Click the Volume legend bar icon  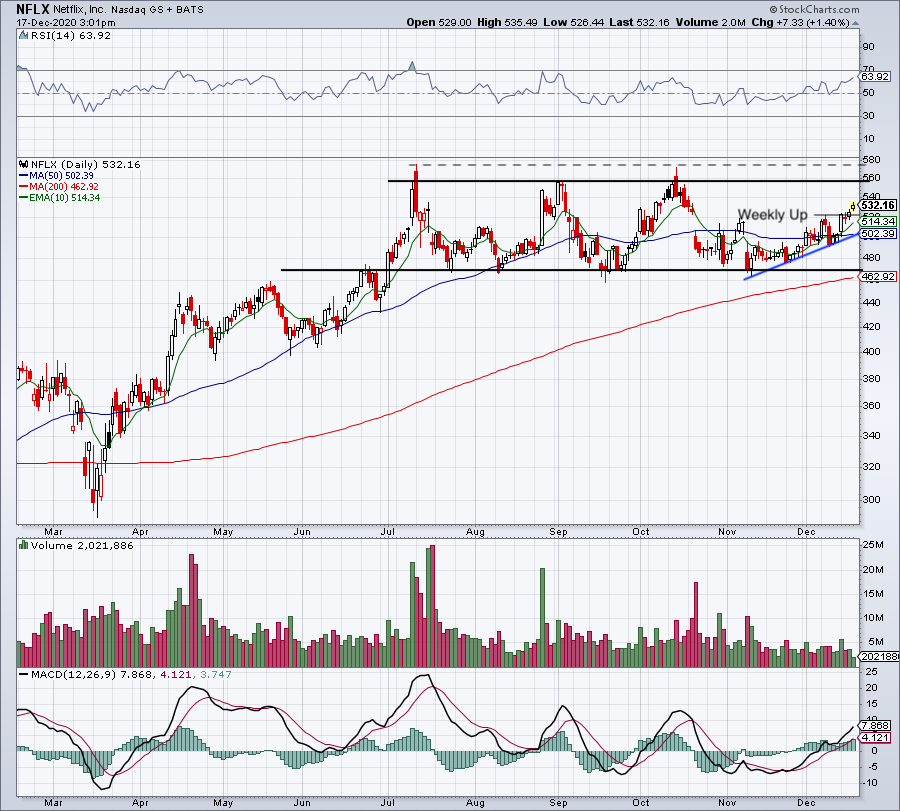[x=24, y=545]
